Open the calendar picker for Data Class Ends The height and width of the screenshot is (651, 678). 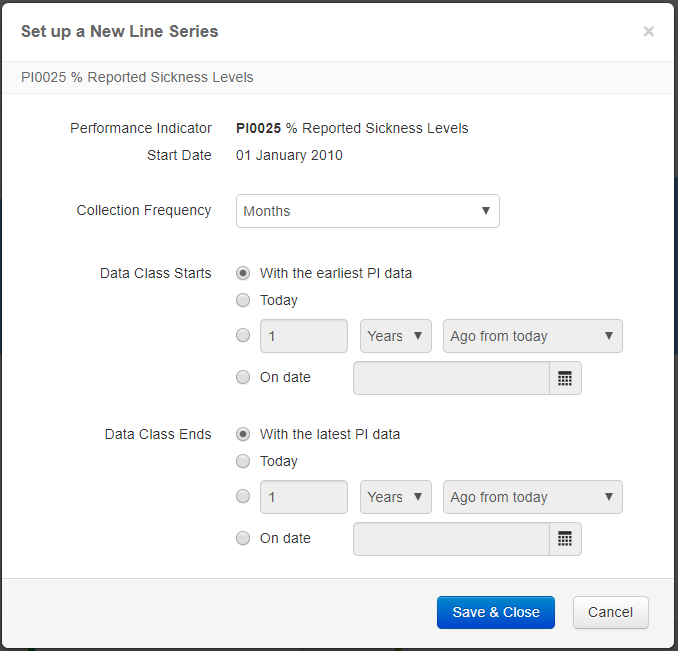[x=565, y=539]
